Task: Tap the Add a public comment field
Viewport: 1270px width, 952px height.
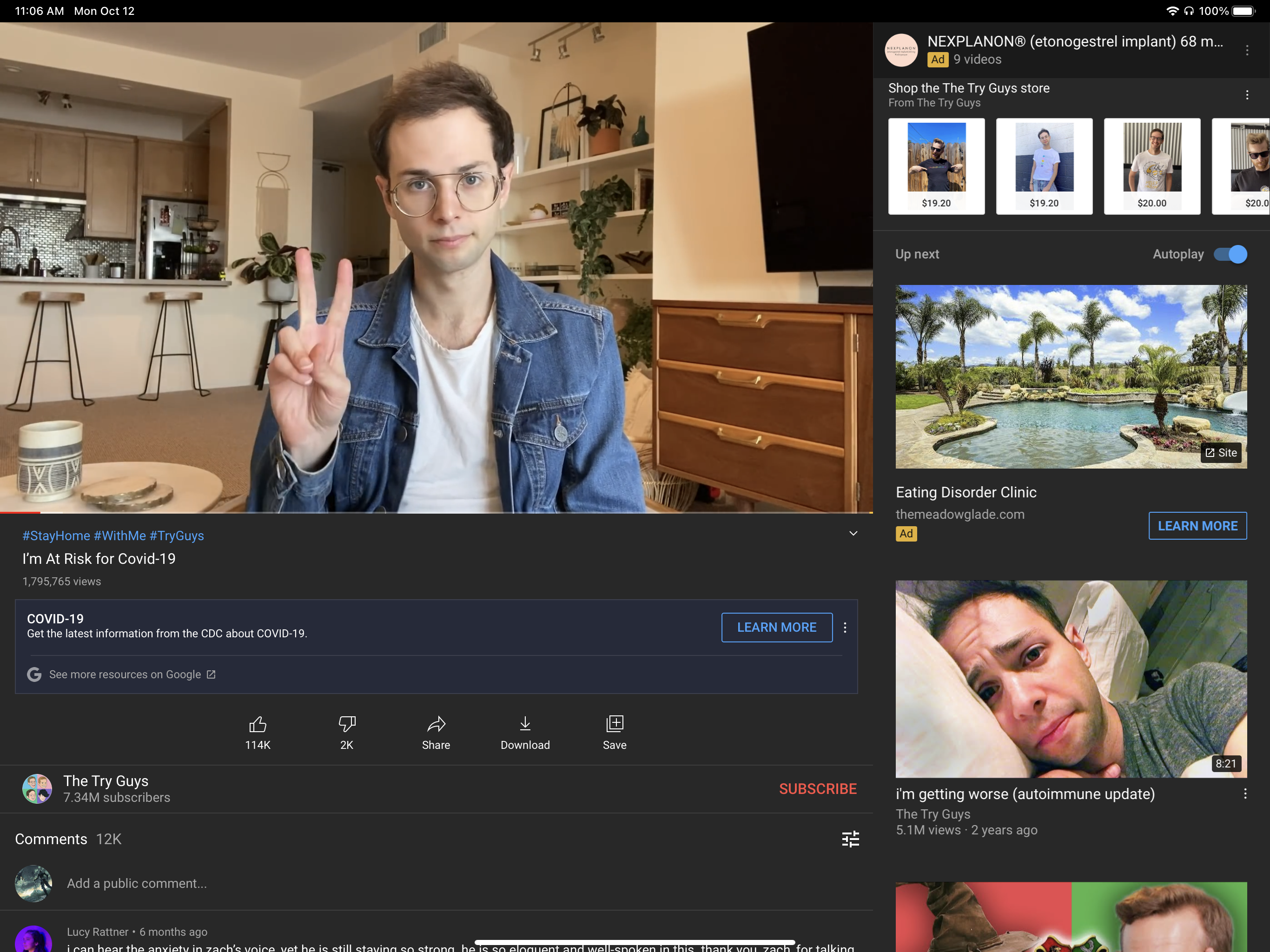Action: tap(137, 883)
